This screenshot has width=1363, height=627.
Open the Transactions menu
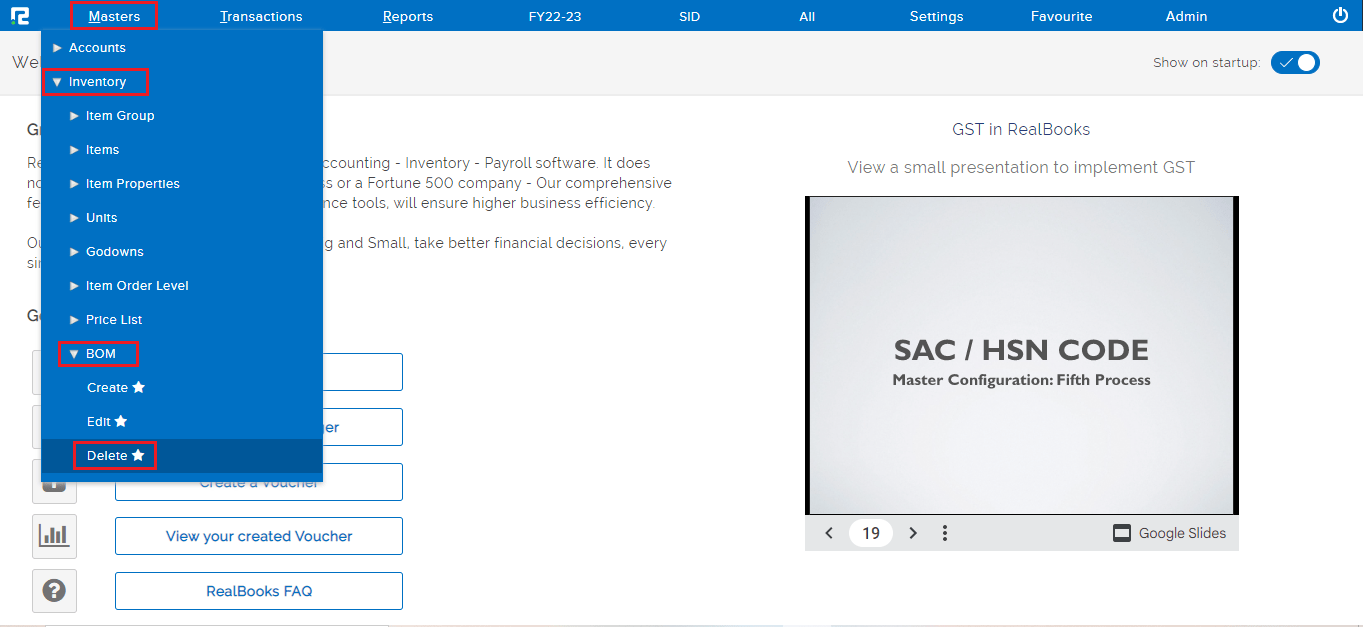tap(261, 16)
